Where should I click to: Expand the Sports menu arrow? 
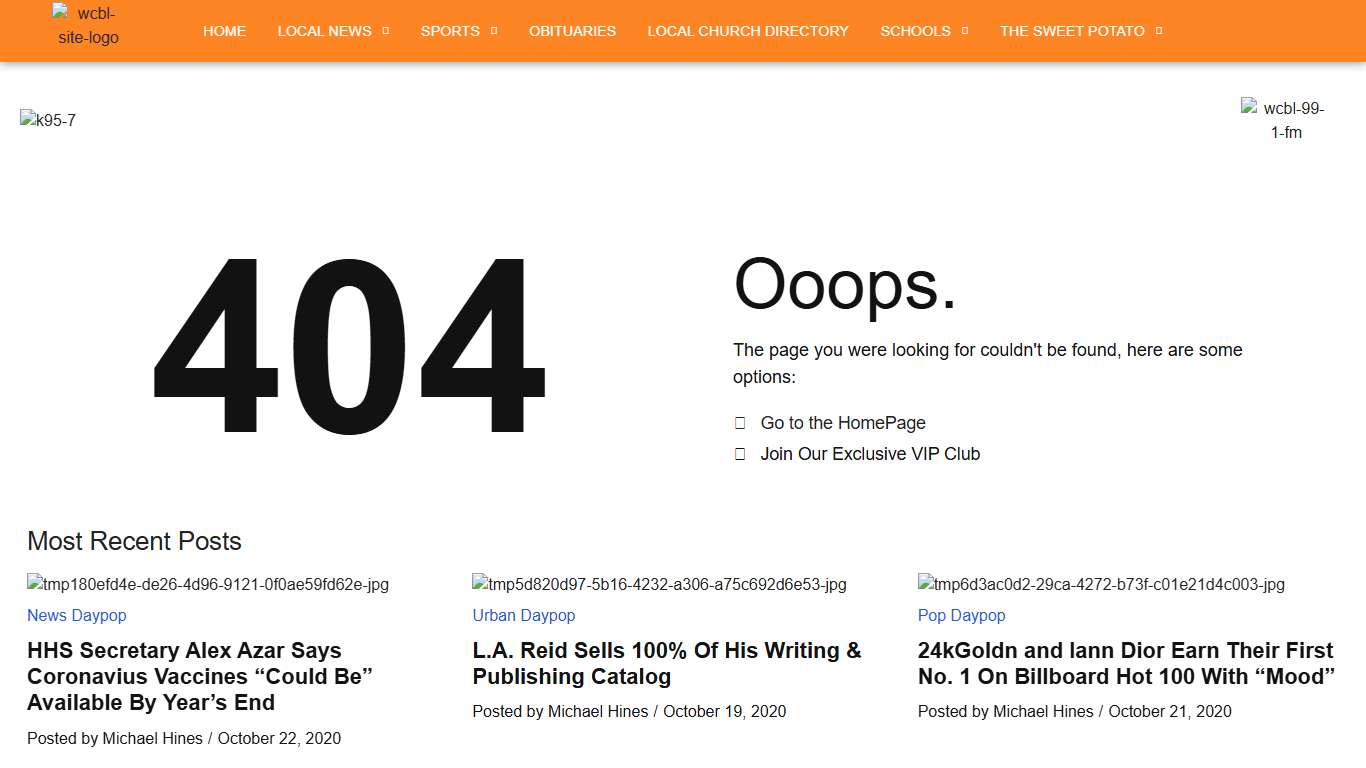(x=494, y=31)
